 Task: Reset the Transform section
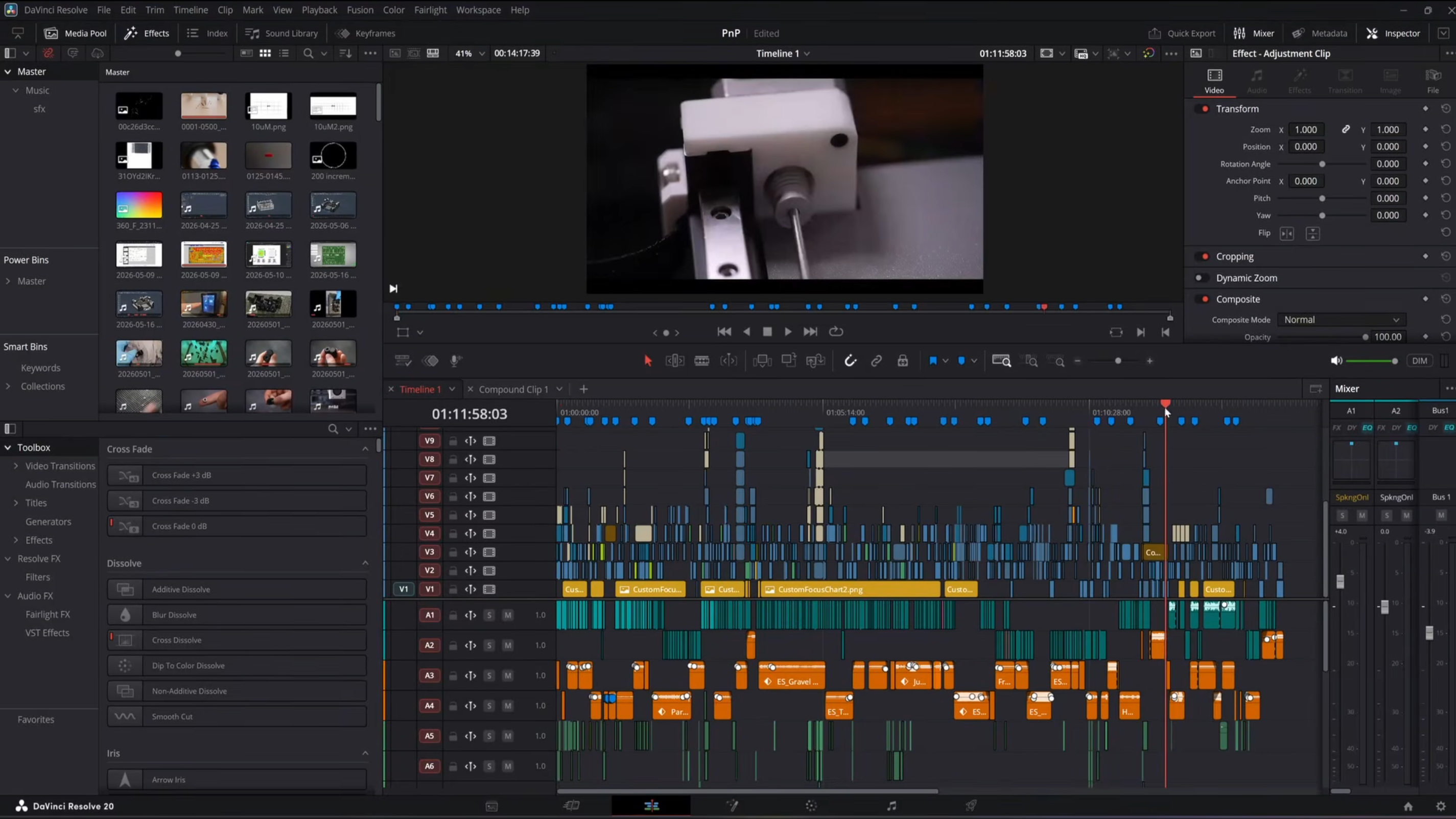(1446, 108)
